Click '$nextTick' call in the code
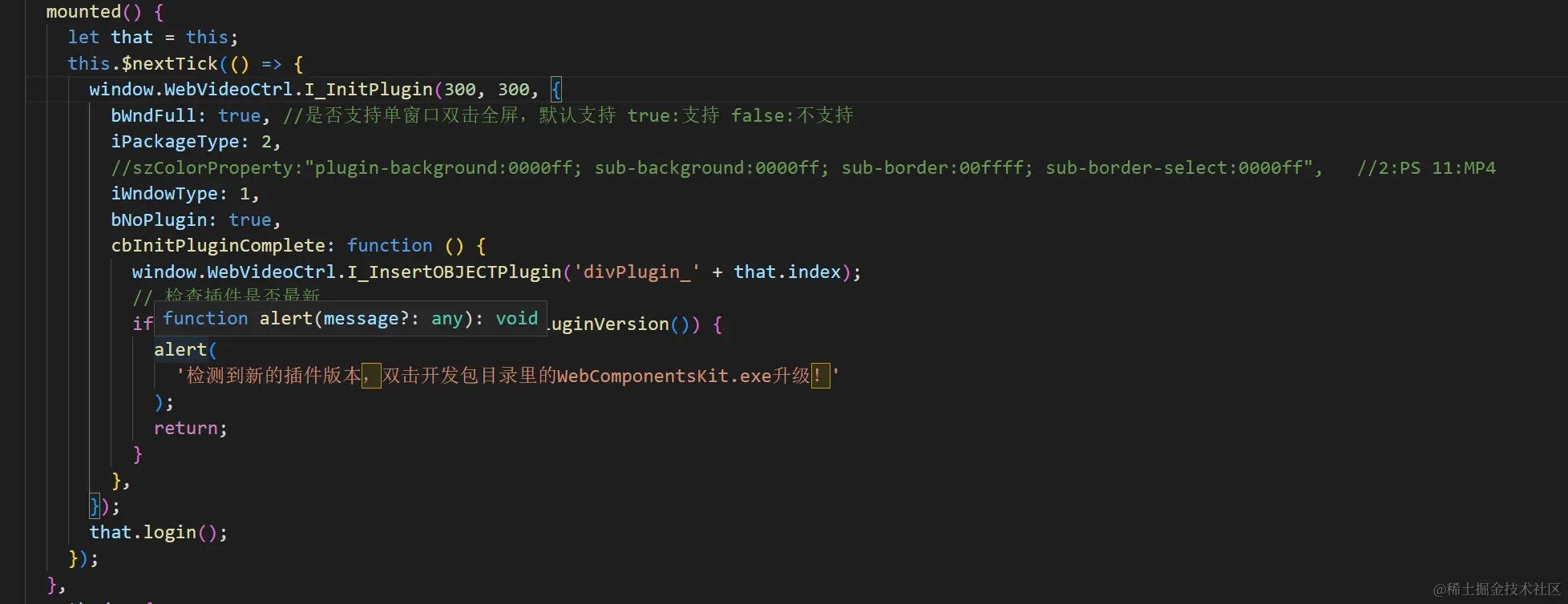Screen dimensions: 1568x604 click(x=169, y=64)
